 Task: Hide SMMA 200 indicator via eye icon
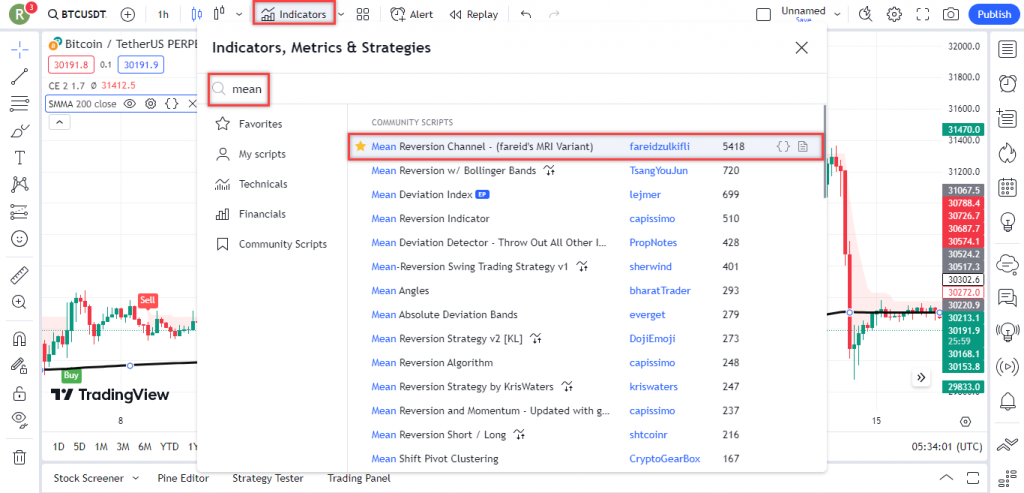click(130, 104)
